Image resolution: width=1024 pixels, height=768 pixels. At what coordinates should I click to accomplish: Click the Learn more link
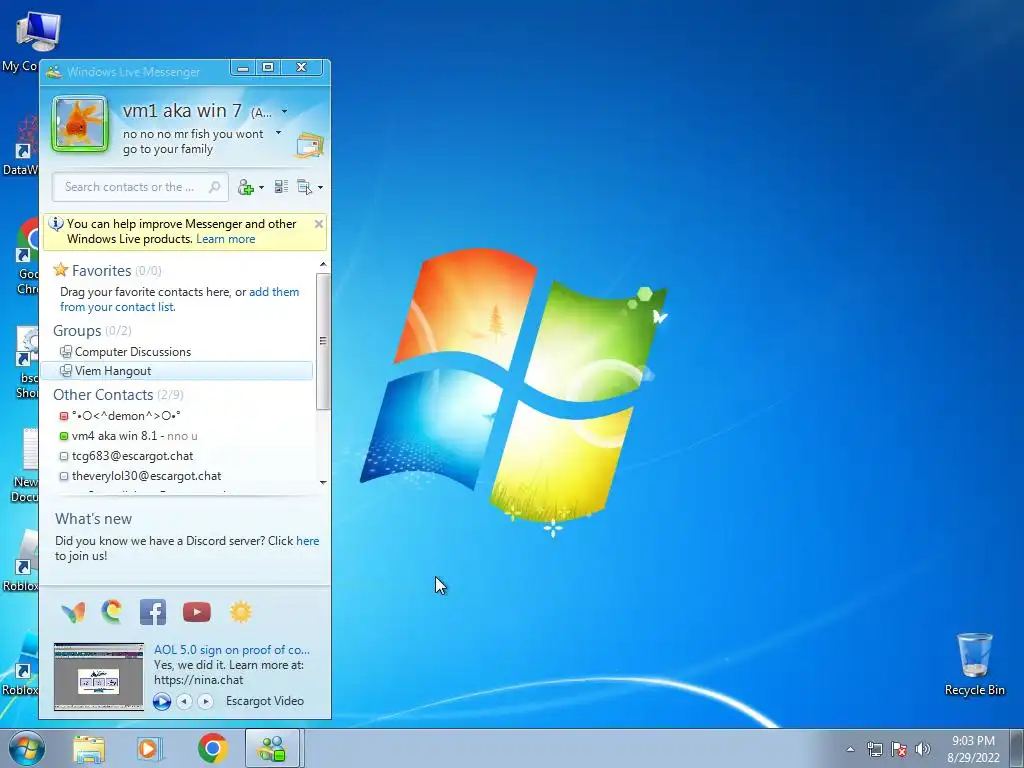225,239
